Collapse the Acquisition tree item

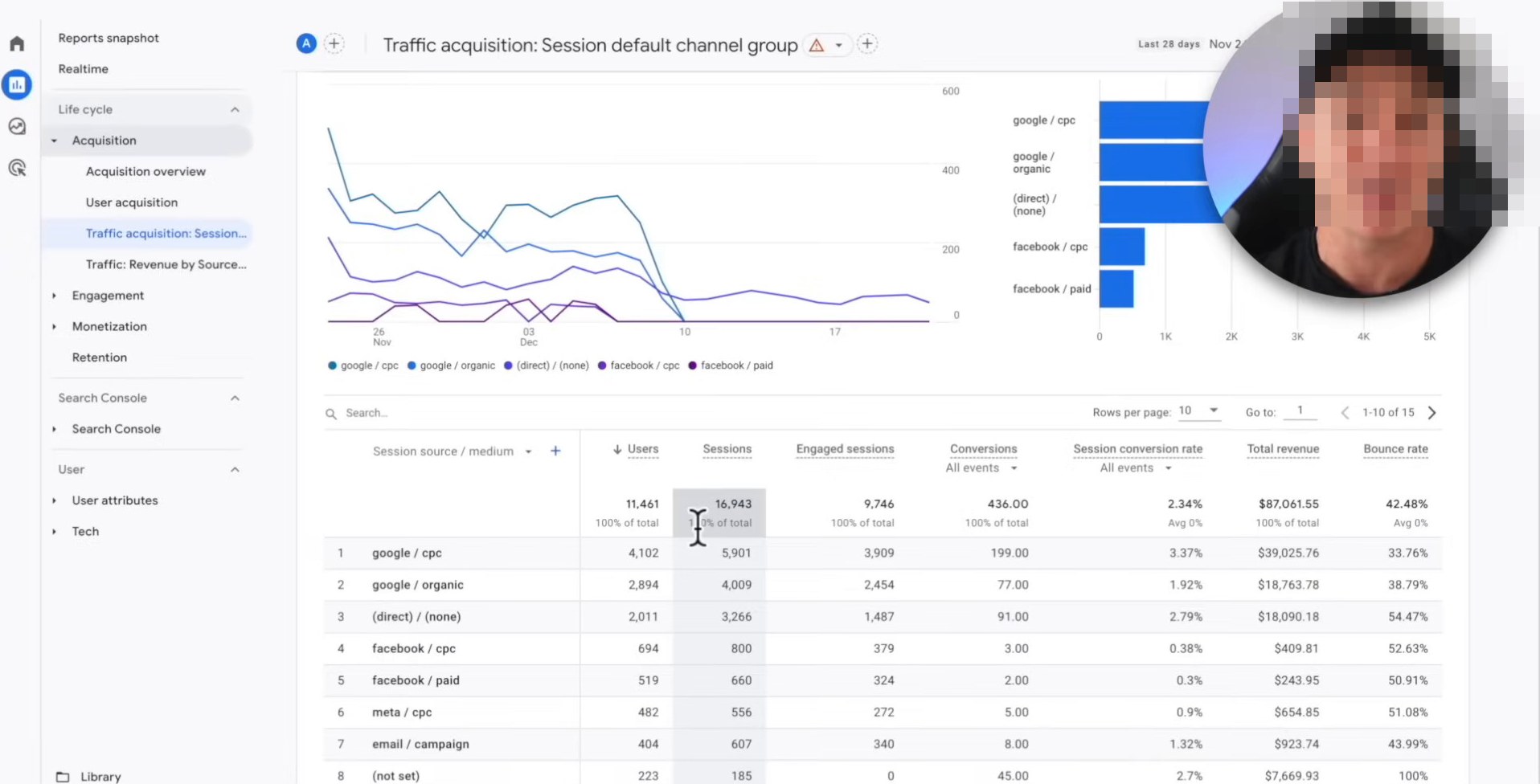(54, 141)
